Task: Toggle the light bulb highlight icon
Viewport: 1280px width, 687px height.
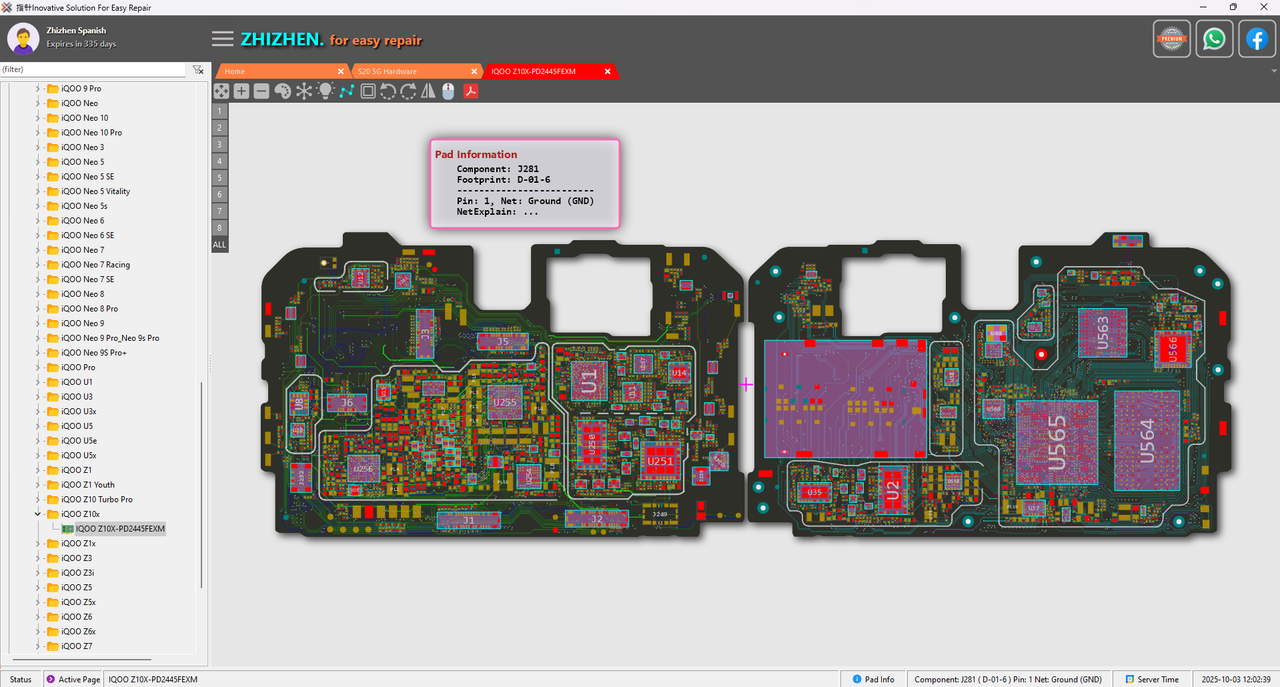Action: (325, 91)
